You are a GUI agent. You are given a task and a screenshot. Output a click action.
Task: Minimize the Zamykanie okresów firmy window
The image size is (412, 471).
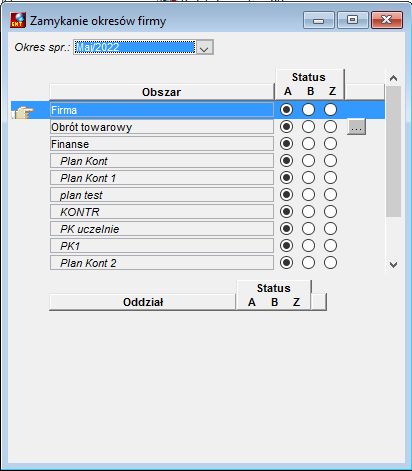pos(319,20)
